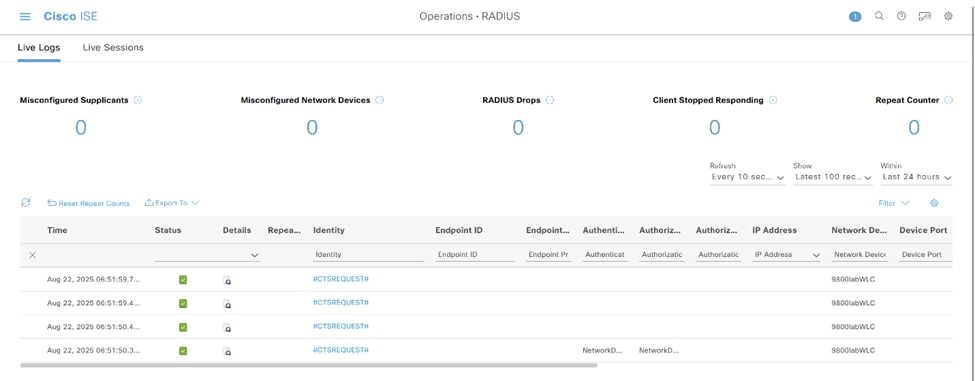Open the settings gear in header
Image resolution: width=975 pixels, height=381 pixels.
pos(948,16)
